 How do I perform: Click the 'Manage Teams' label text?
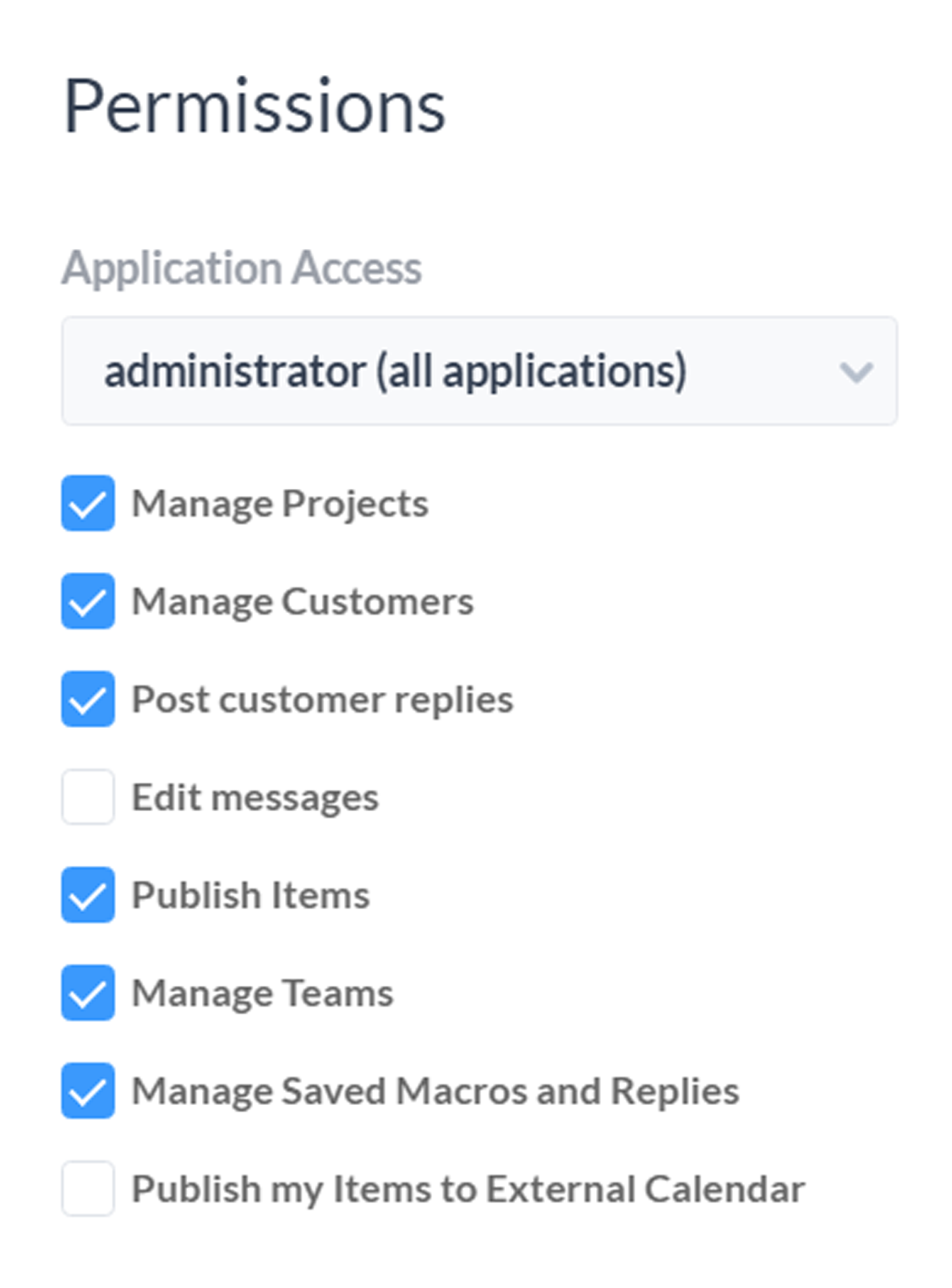pos(263,993)
